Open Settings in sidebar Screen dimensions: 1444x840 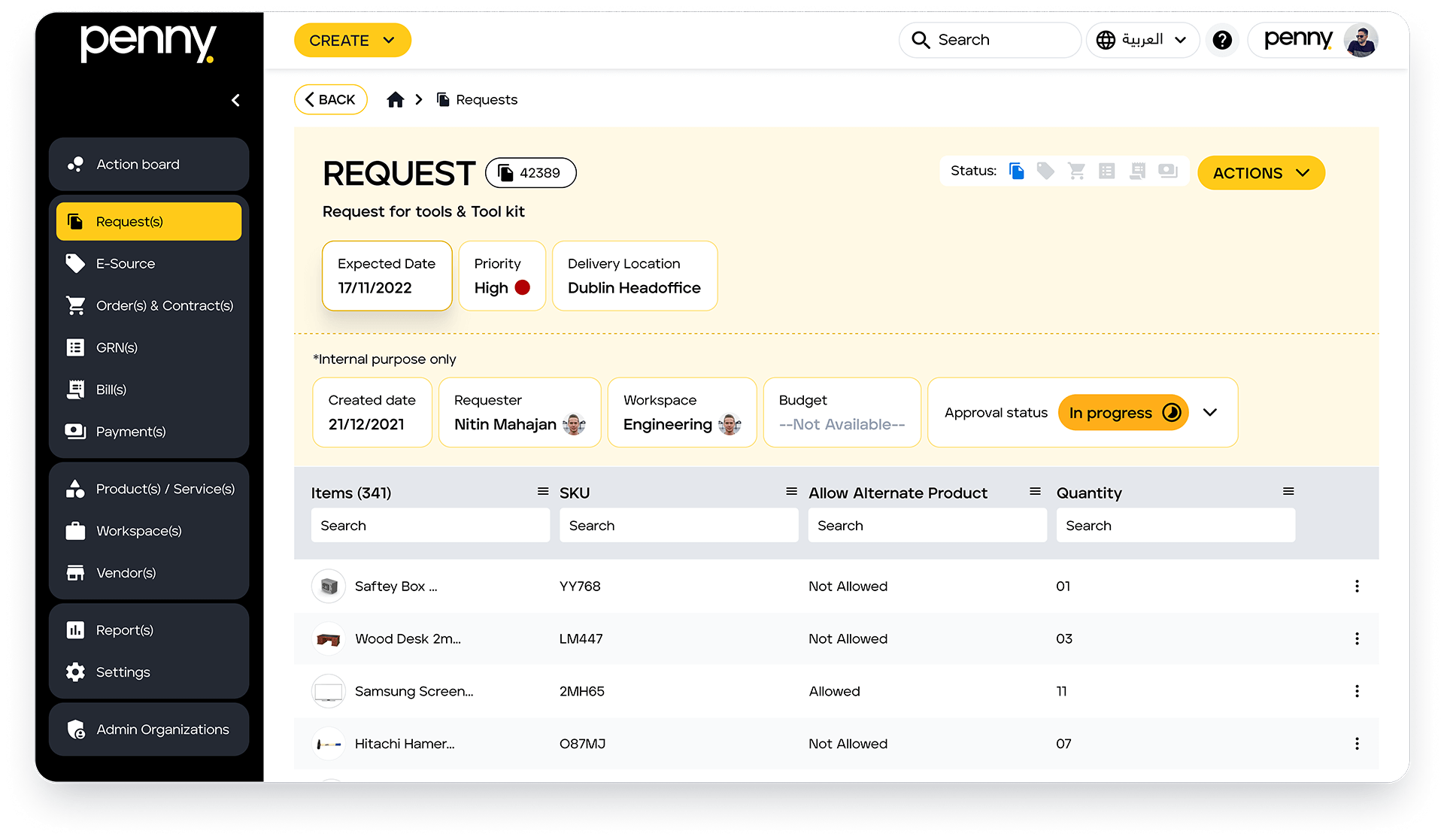click(149, 672)
